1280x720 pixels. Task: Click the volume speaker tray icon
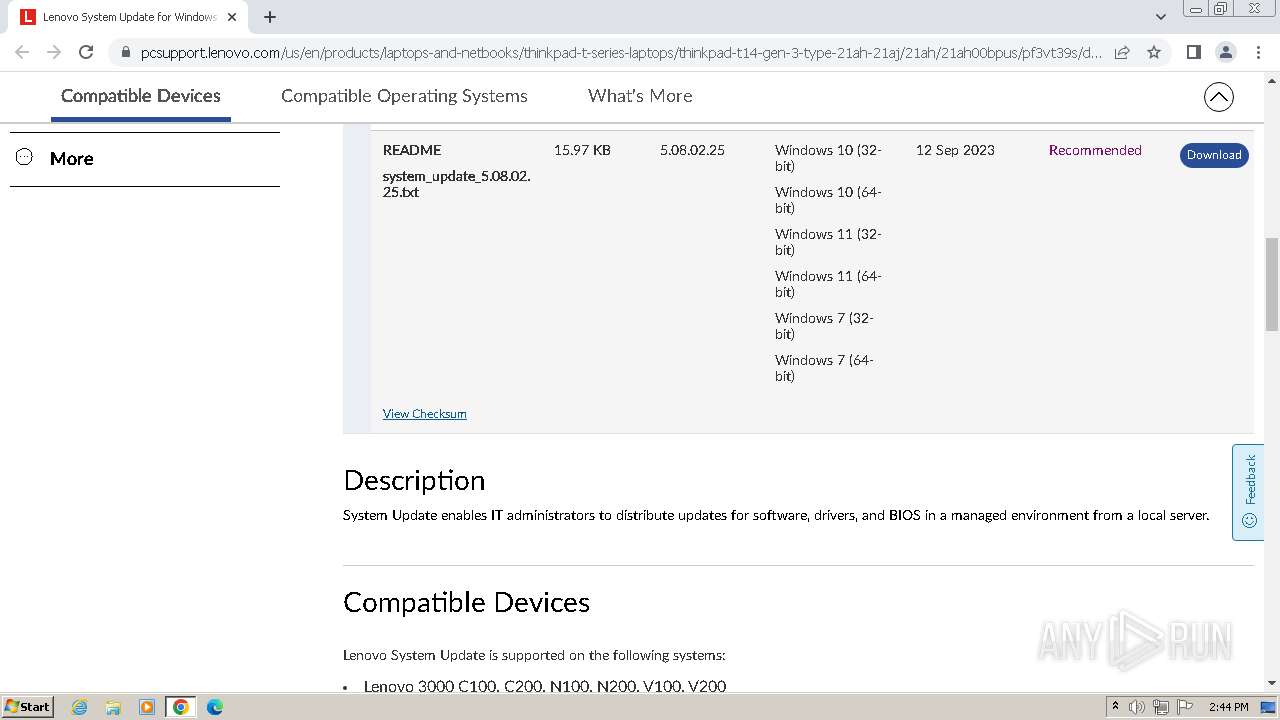(x=1137, y=707)
